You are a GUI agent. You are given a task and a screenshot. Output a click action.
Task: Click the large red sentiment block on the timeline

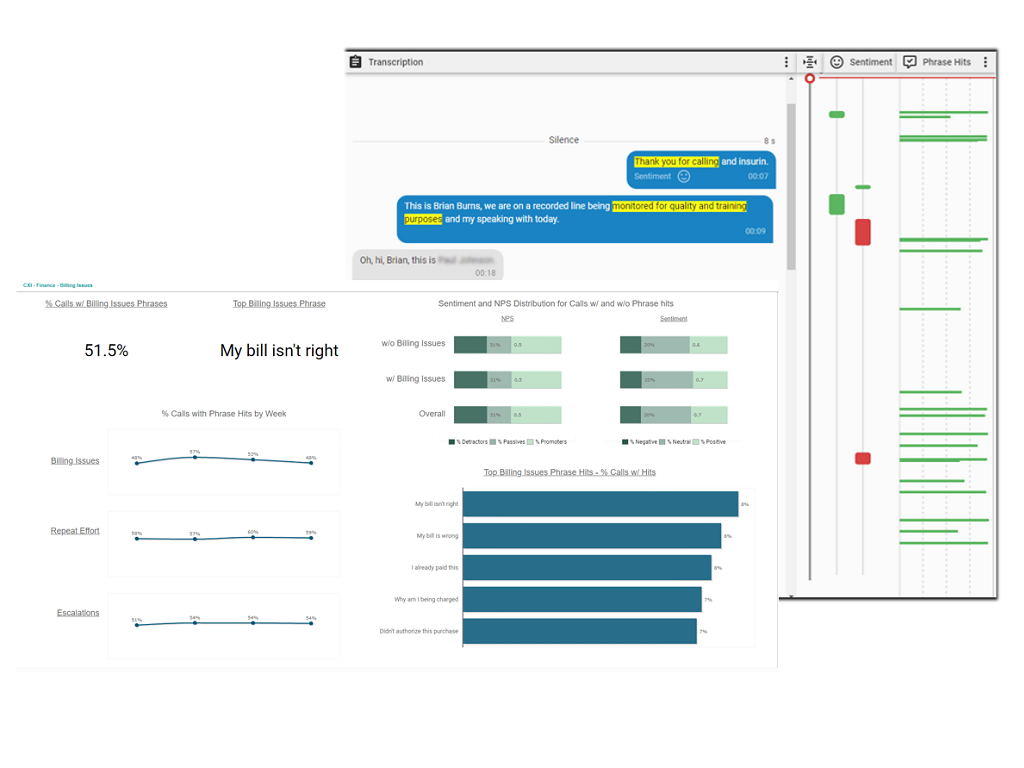tap(862, 232)
